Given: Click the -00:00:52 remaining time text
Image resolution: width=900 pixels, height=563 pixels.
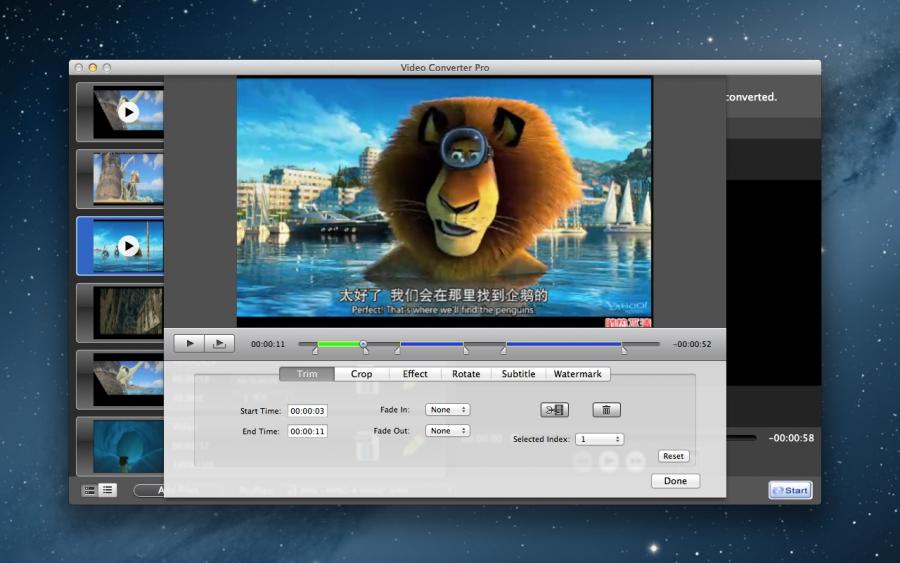Looking at the screenshot, I should click(692, 344).
